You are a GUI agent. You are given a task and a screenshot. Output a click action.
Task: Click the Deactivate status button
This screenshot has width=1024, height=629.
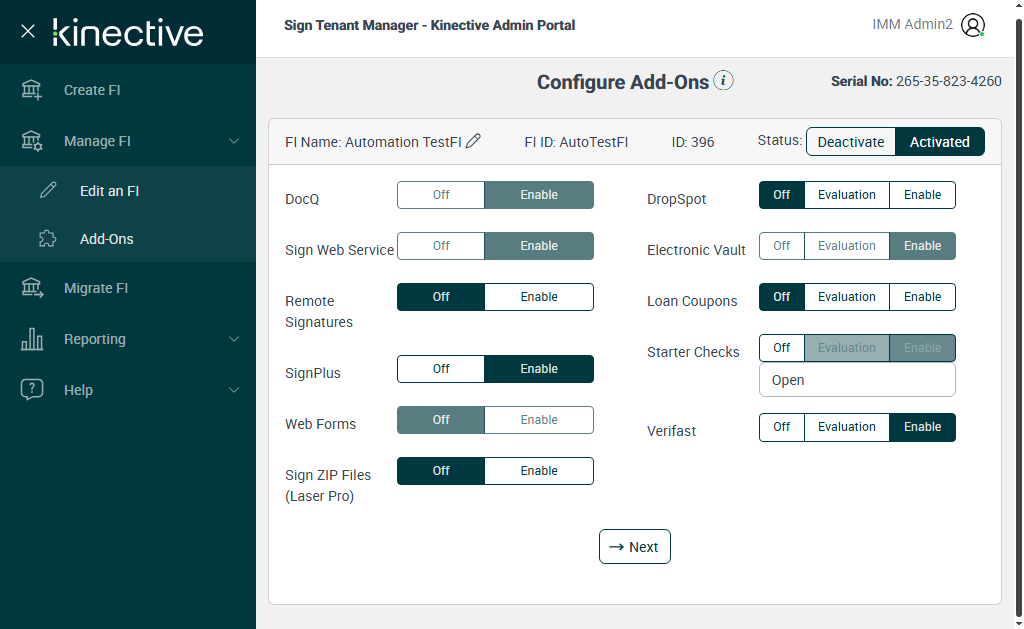coord(850,142)
